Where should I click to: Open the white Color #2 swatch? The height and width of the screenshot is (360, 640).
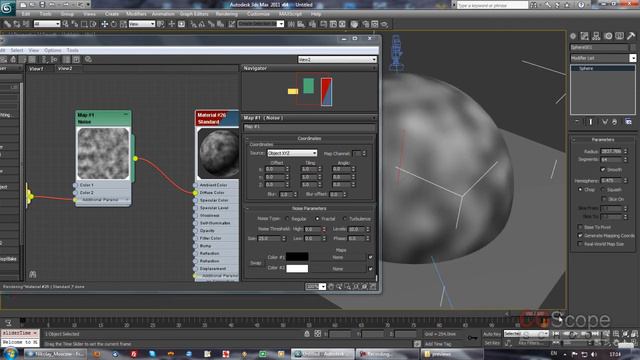[x=297, y=268]
